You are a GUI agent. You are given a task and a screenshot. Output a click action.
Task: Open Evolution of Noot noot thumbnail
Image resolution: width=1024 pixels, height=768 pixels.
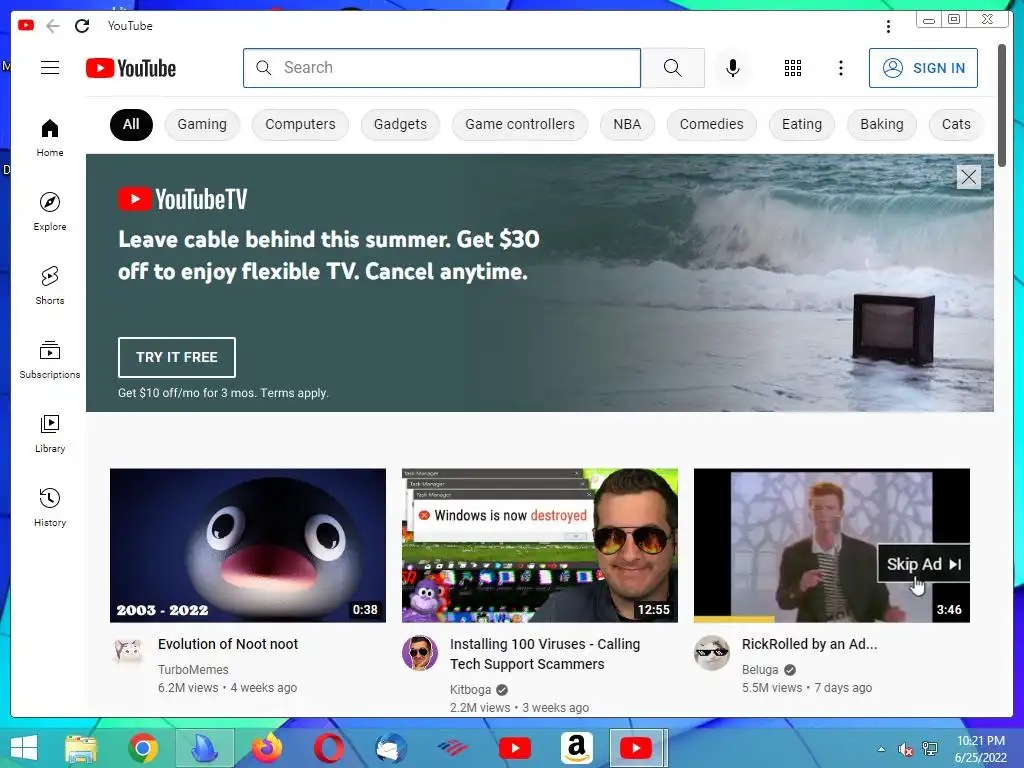pyautogui.click(x=248, y=545)
